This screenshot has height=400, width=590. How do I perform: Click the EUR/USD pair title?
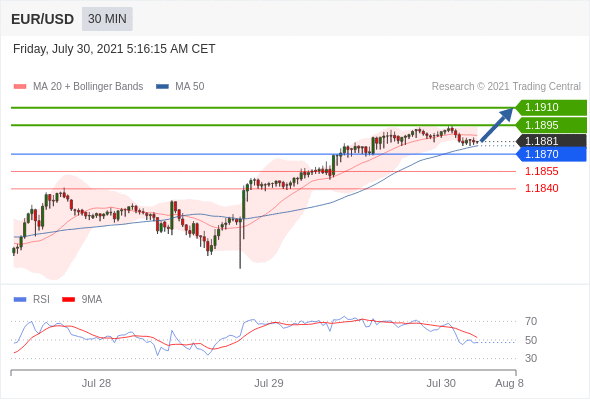coord(43,19)
